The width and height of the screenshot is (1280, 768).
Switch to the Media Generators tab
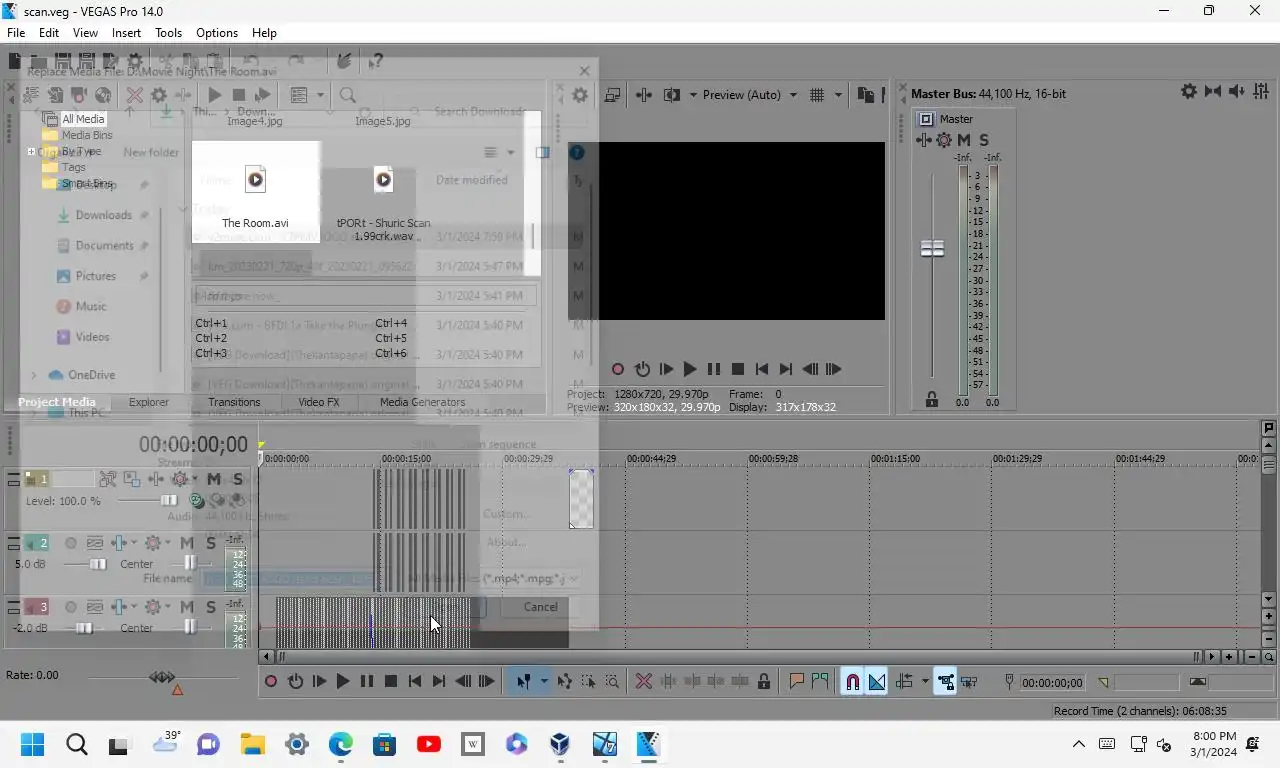click(x=422, y=402)
